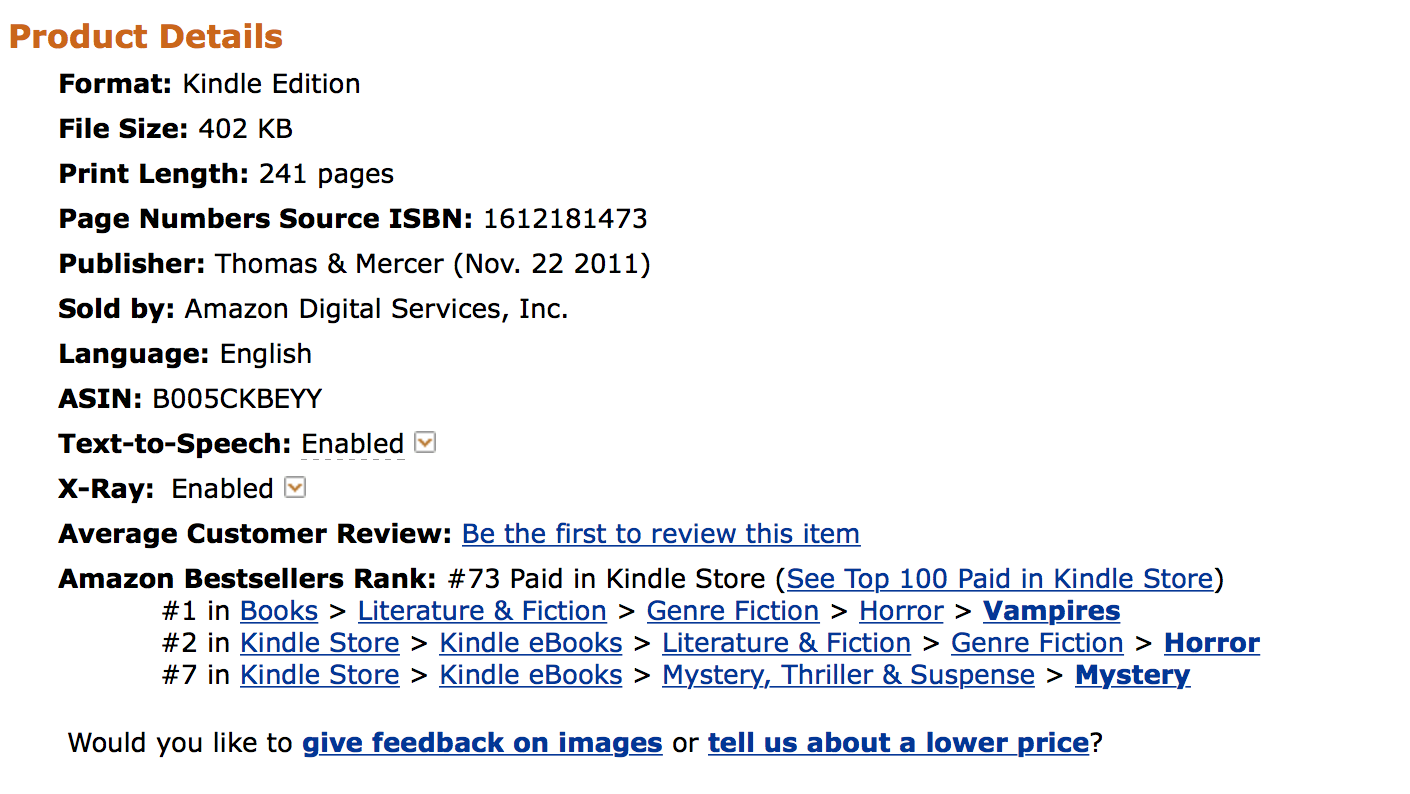The width and height of the screenshot is (1410, 794).
Task: Open Kindle eBooks in the #2 ranking row
Action: (531, 643)
